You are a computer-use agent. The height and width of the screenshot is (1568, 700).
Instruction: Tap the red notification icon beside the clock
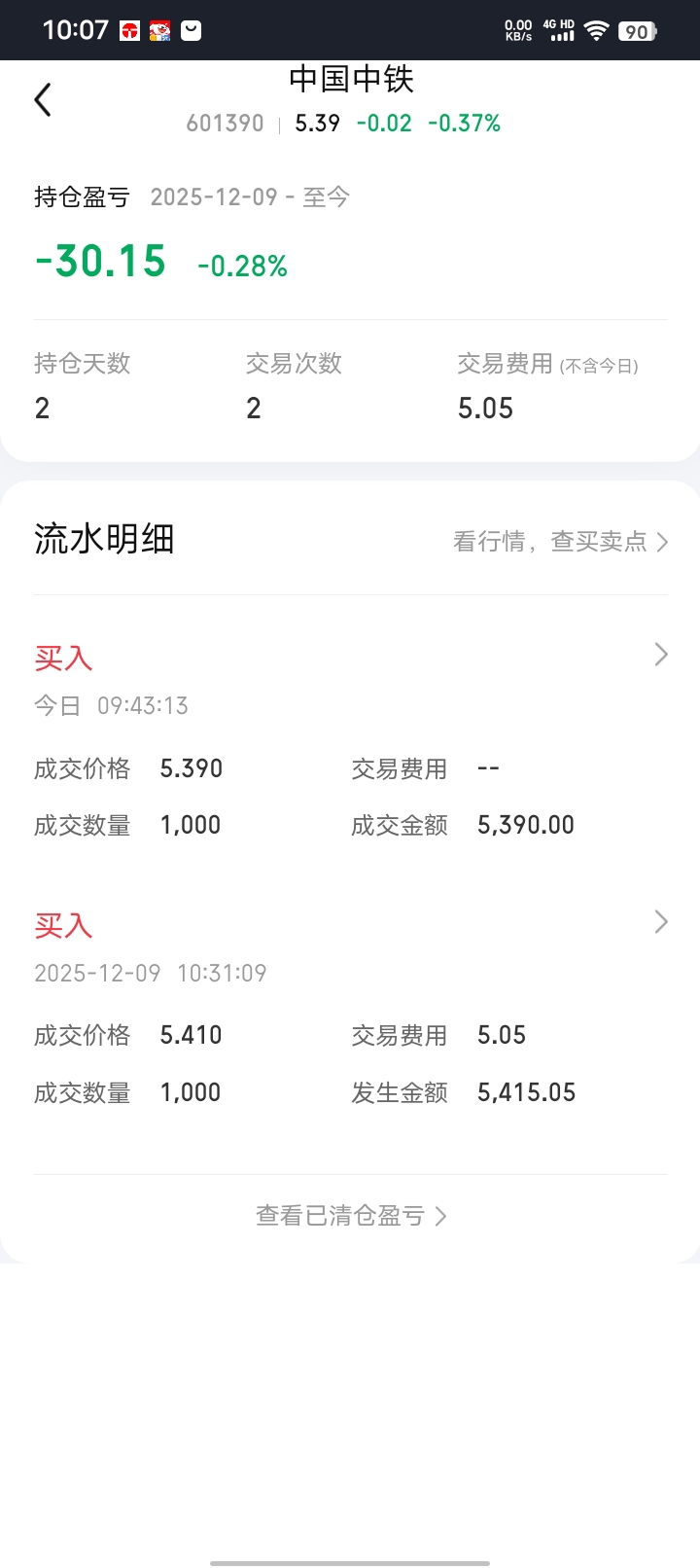click(x=129, y=31)
